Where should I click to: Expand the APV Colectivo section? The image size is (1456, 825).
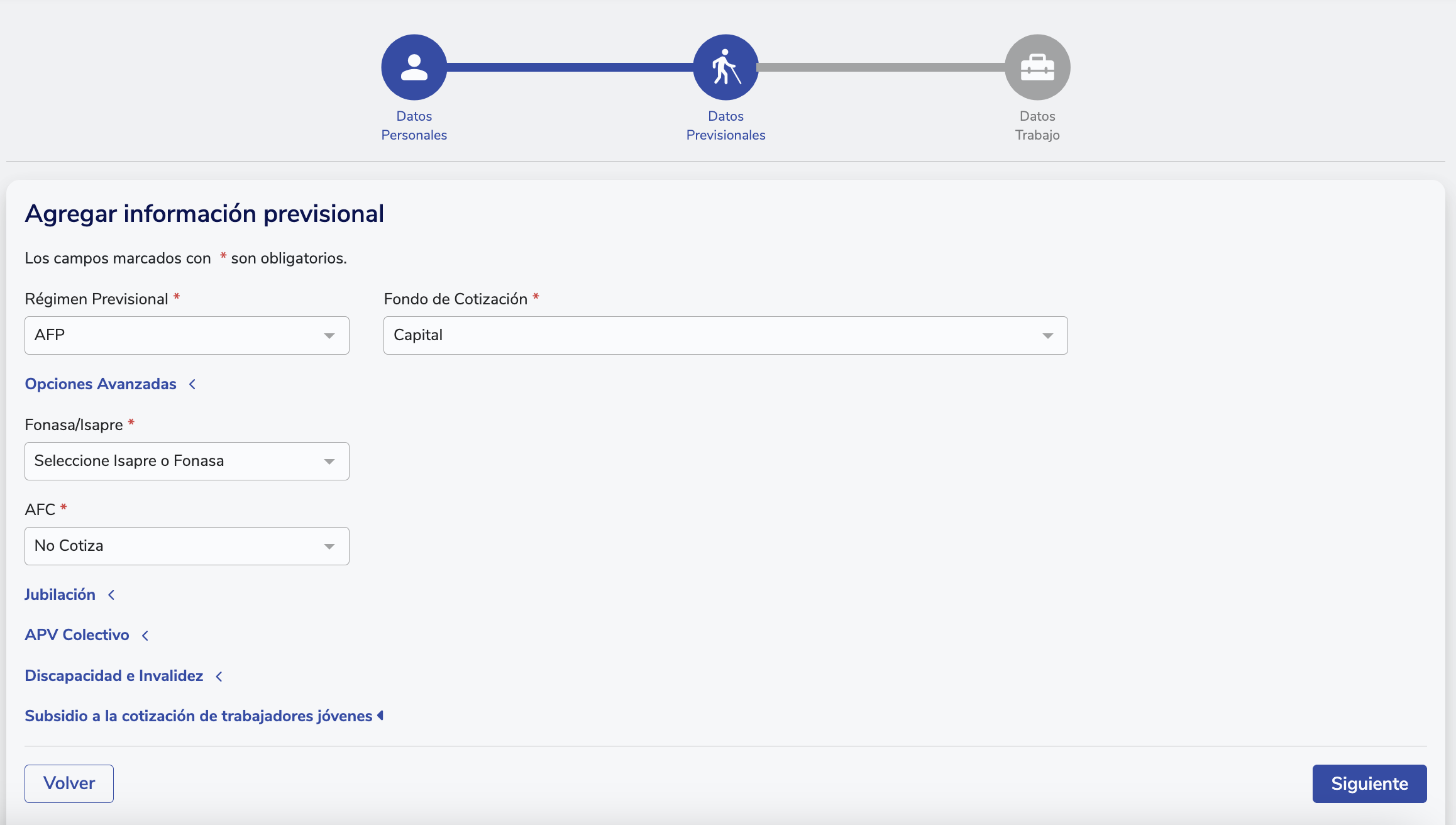tap(77, 635)
